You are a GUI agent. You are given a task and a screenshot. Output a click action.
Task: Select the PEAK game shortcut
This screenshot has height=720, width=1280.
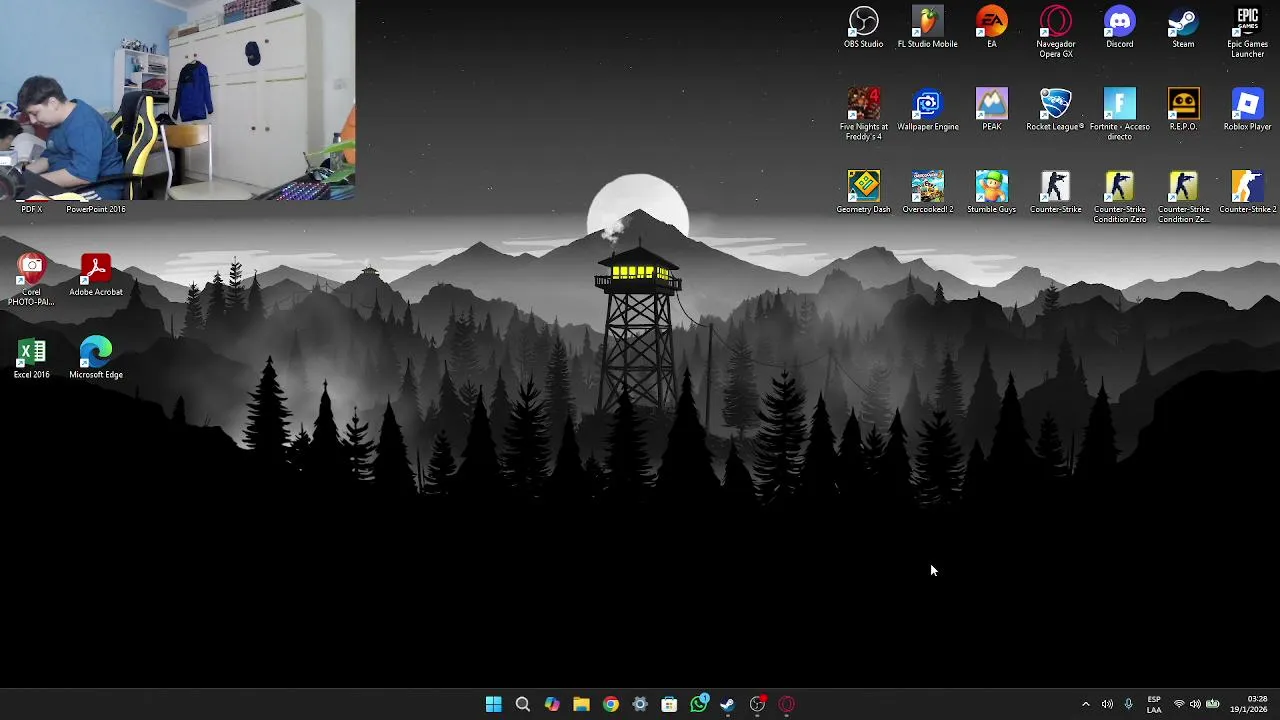point(991,110)
